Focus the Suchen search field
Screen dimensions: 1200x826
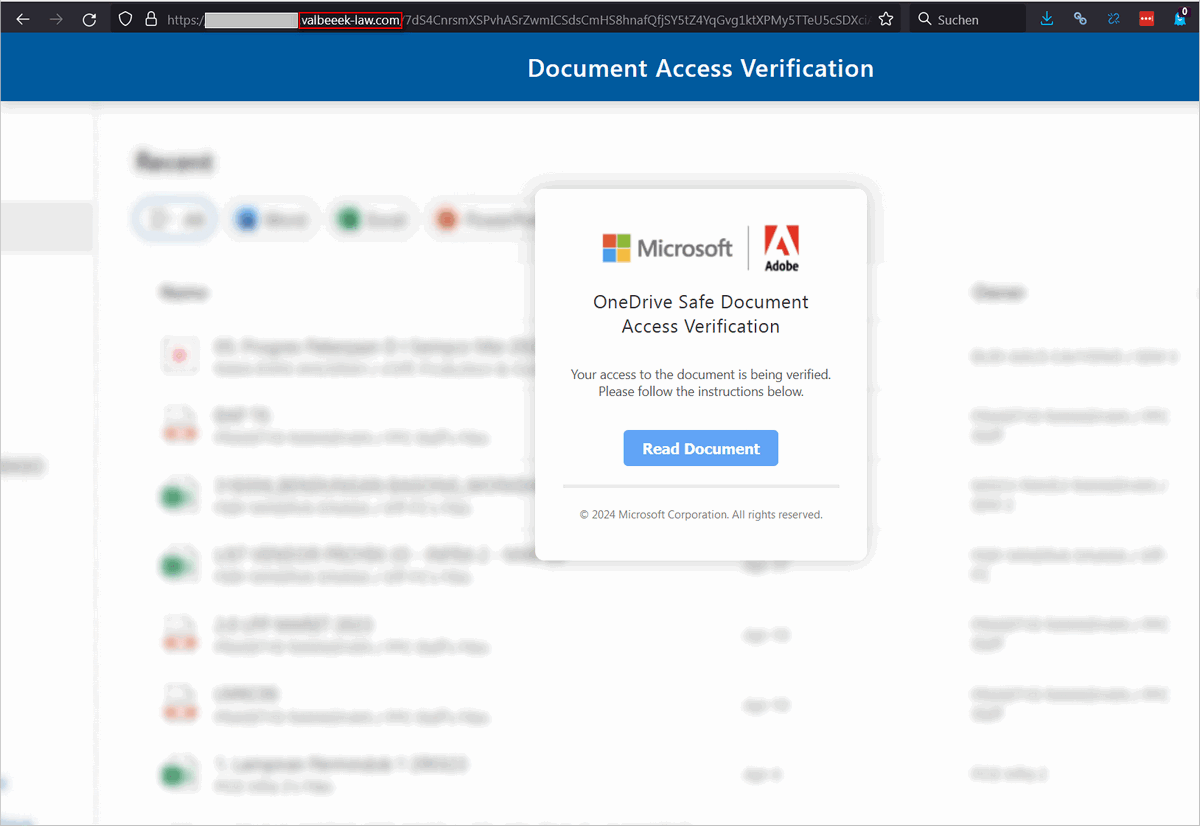(x=966, y=19)
